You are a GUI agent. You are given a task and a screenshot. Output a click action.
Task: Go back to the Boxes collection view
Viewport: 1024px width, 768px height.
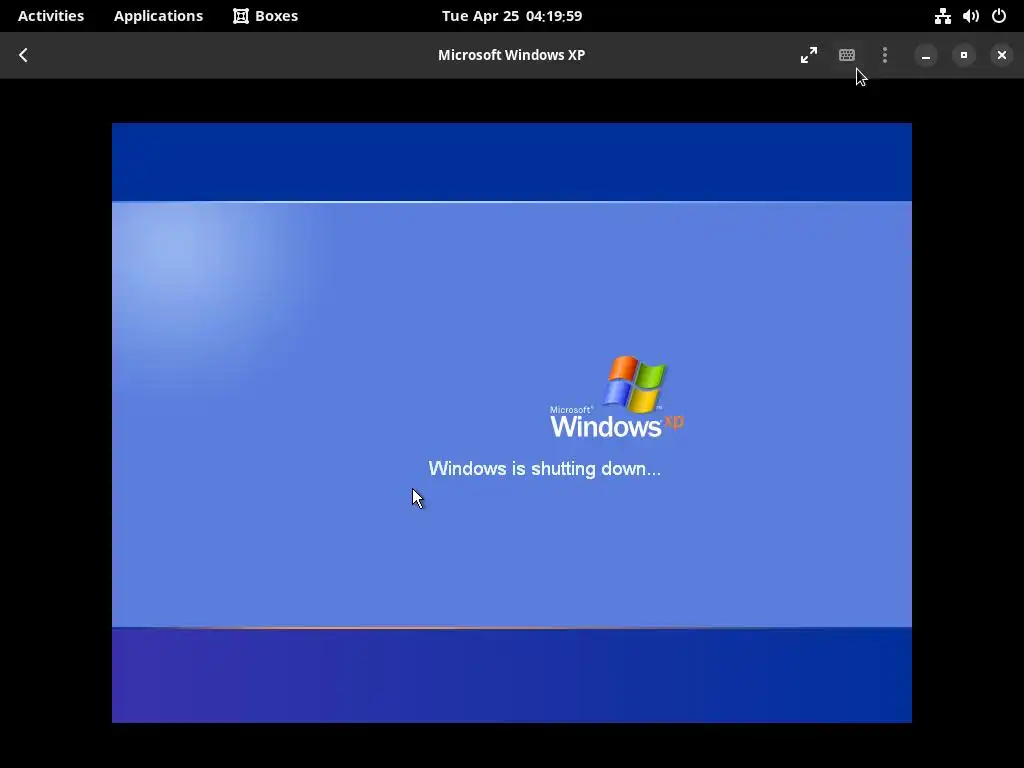pos(24,55)
